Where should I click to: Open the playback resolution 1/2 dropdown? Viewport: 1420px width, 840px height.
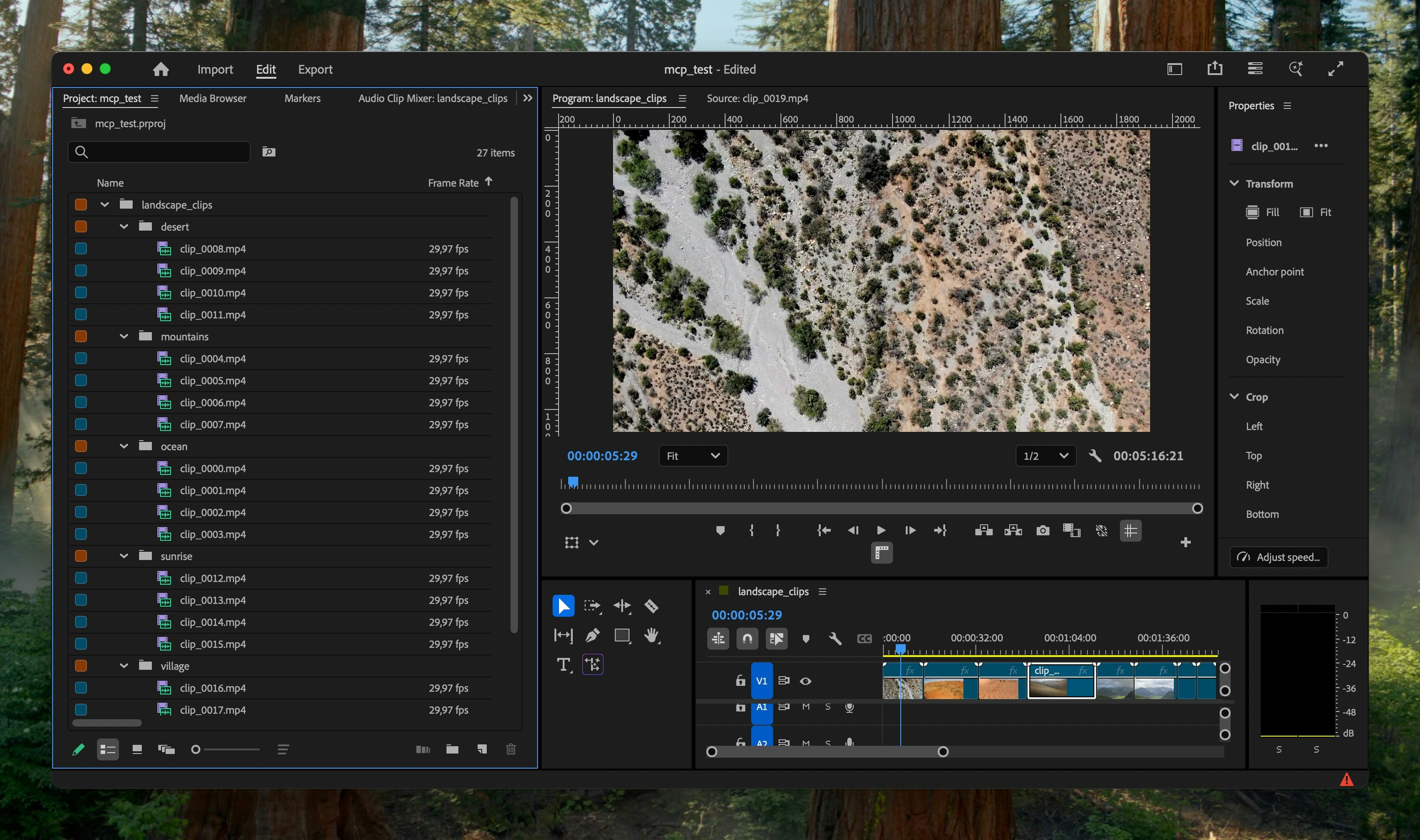point(1045,456)
